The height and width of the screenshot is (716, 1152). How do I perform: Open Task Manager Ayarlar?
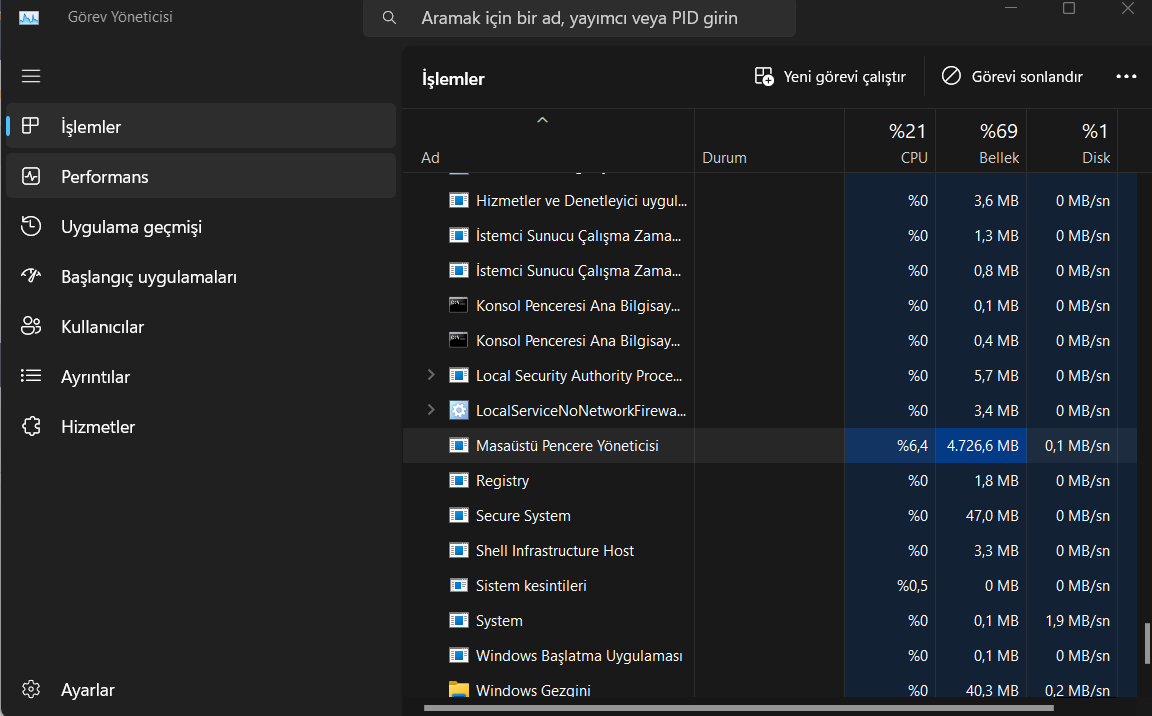(88, 689)
